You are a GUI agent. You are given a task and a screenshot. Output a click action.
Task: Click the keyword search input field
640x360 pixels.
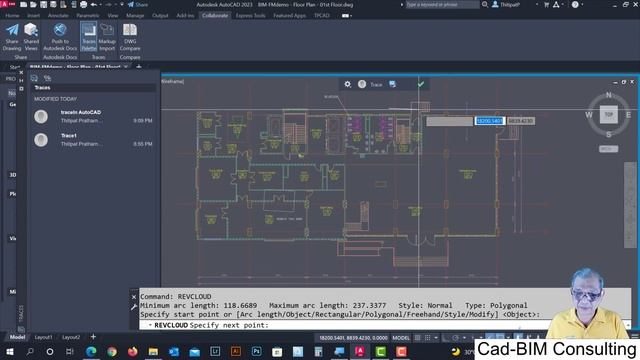[442, 4]
